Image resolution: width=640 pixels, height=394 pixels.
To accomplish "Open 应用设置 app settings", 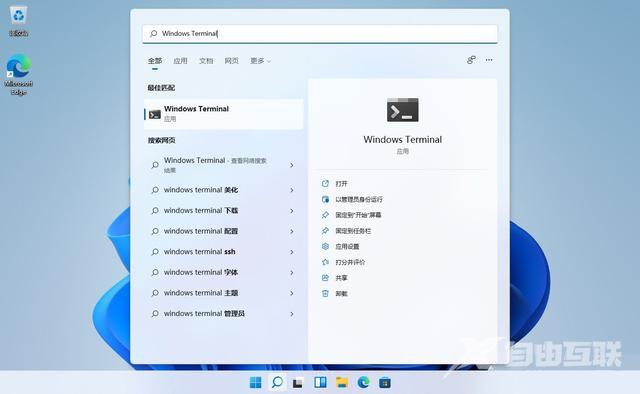I will (347, 247).
